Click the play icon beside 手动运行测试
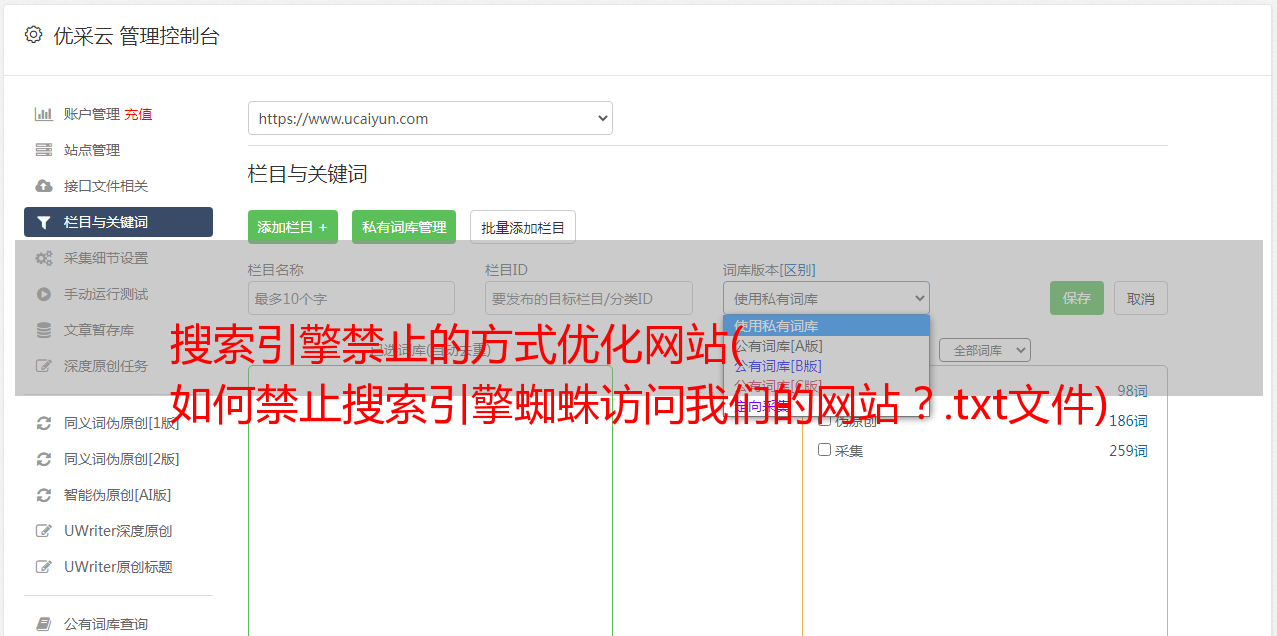 43,294
